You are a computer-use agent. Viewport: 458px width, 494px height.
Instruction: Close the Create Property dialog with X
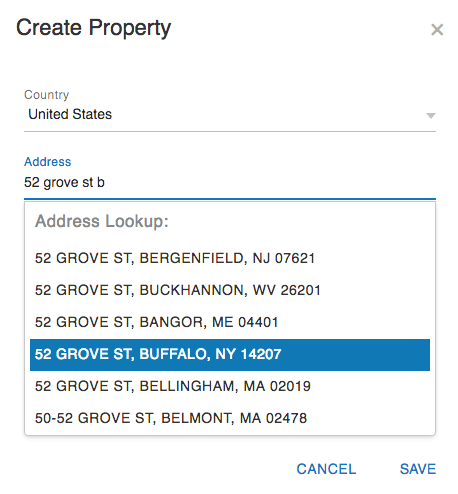(x=437, y=30)
